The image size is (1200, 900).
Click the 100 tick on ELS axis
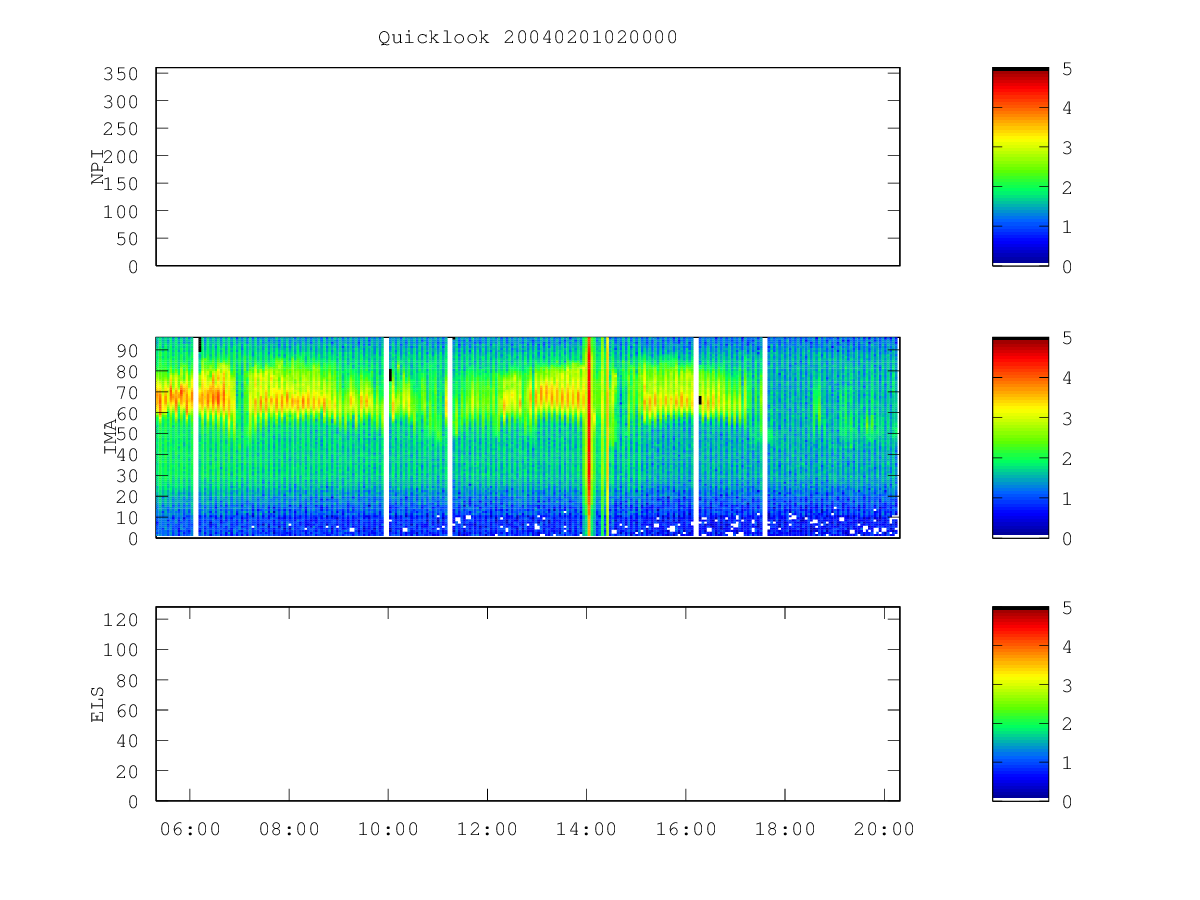pyautogui.click(x=120, y=649)
